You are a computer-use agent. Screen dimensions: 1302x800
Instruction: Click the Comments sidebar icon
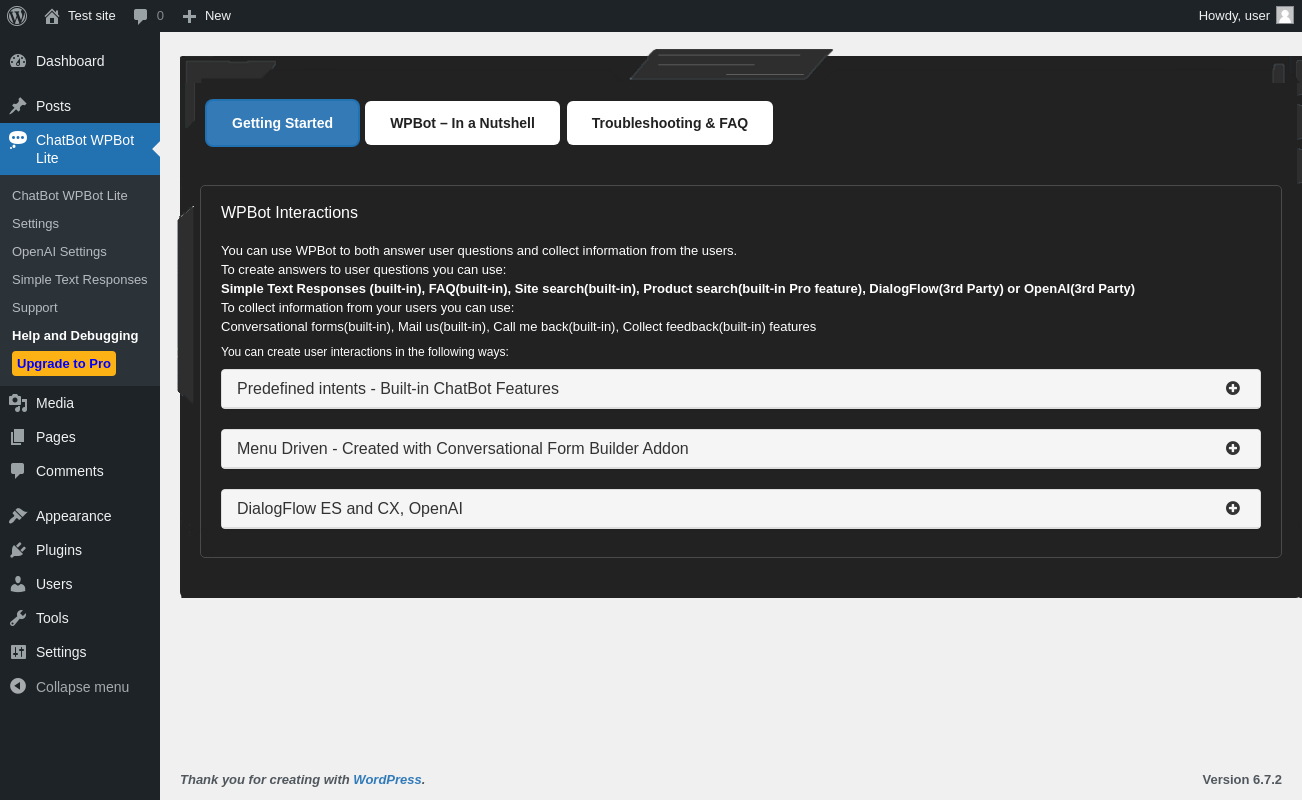pos(18,471)
